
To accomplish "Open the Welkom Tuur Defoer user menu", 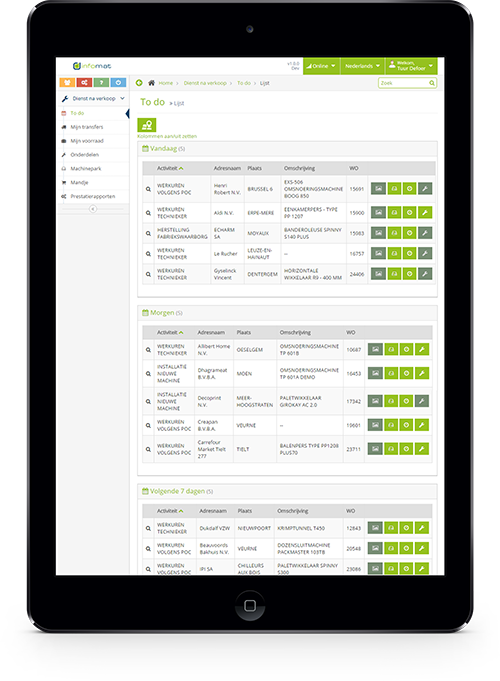I will click(x=411, y=66).
